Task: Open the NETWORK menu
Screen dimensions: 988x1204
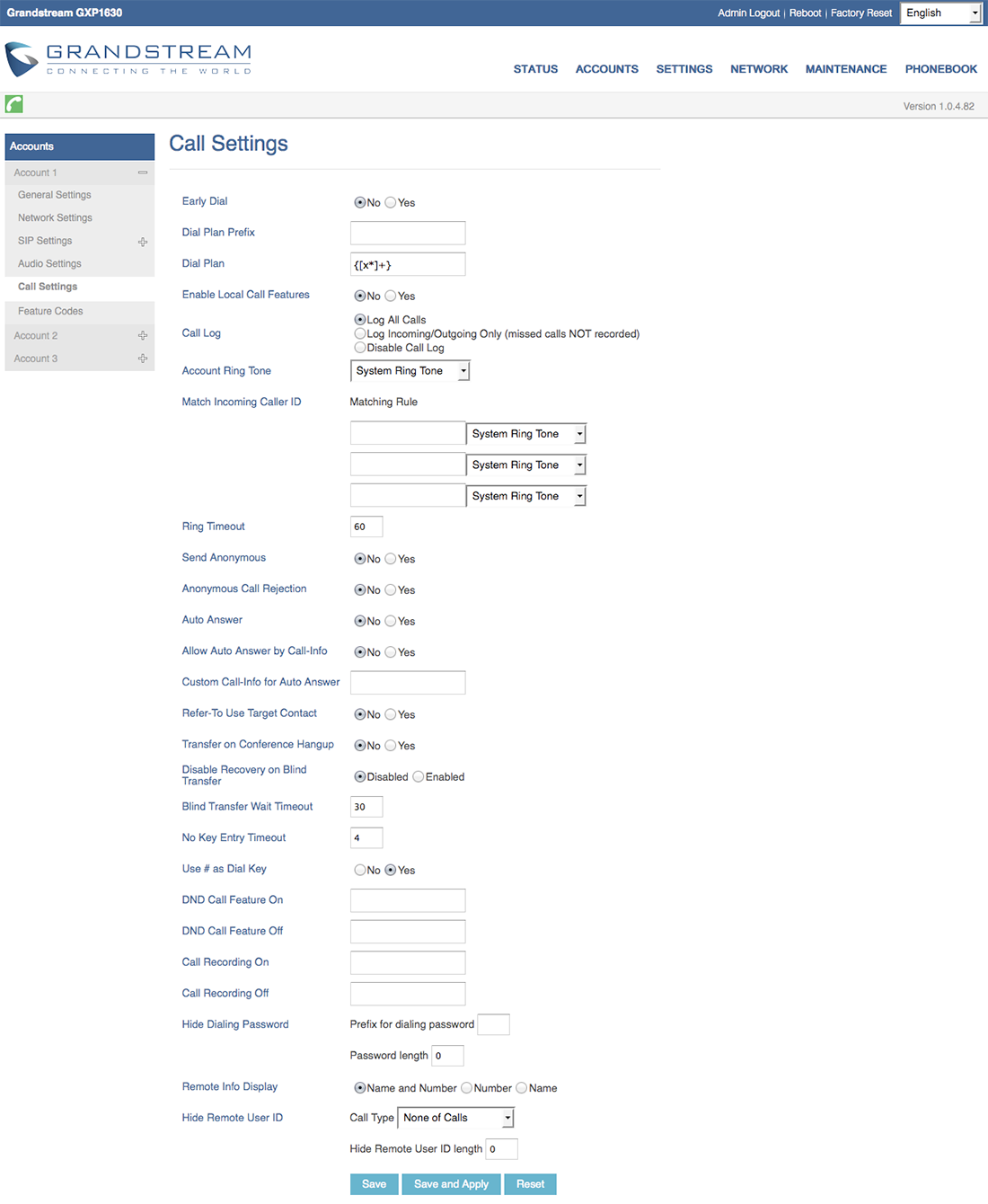Action: pos(759,69)
